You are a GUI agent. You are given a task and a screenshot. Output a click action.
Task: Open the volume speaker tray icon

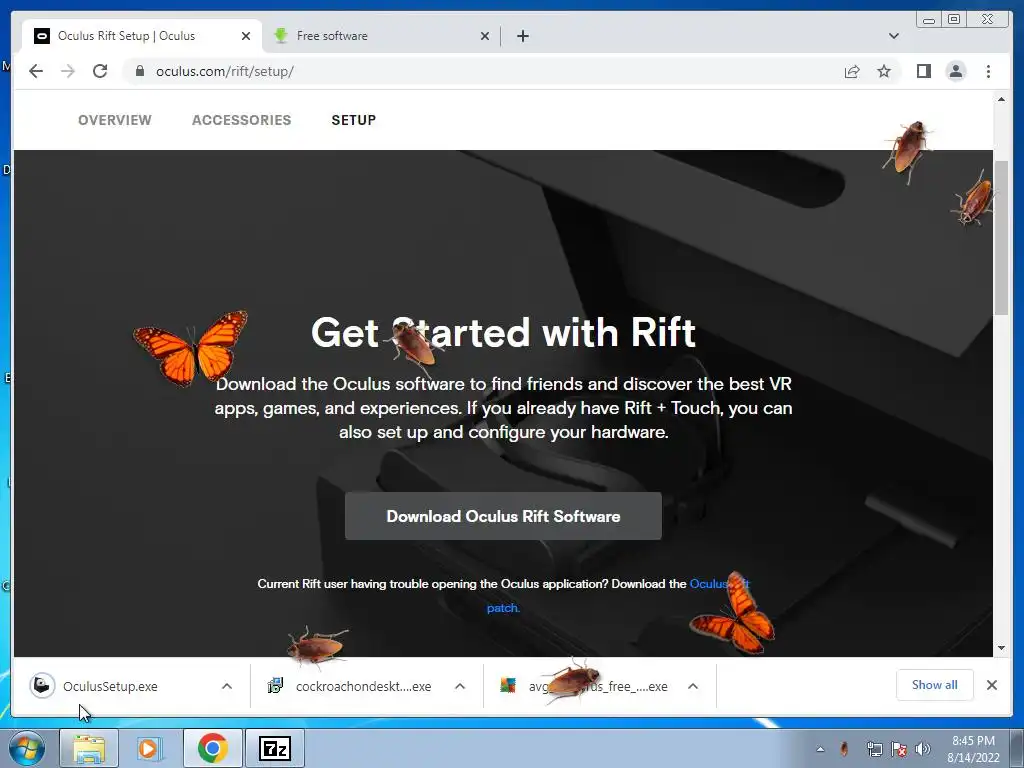[x=923, y=749]
